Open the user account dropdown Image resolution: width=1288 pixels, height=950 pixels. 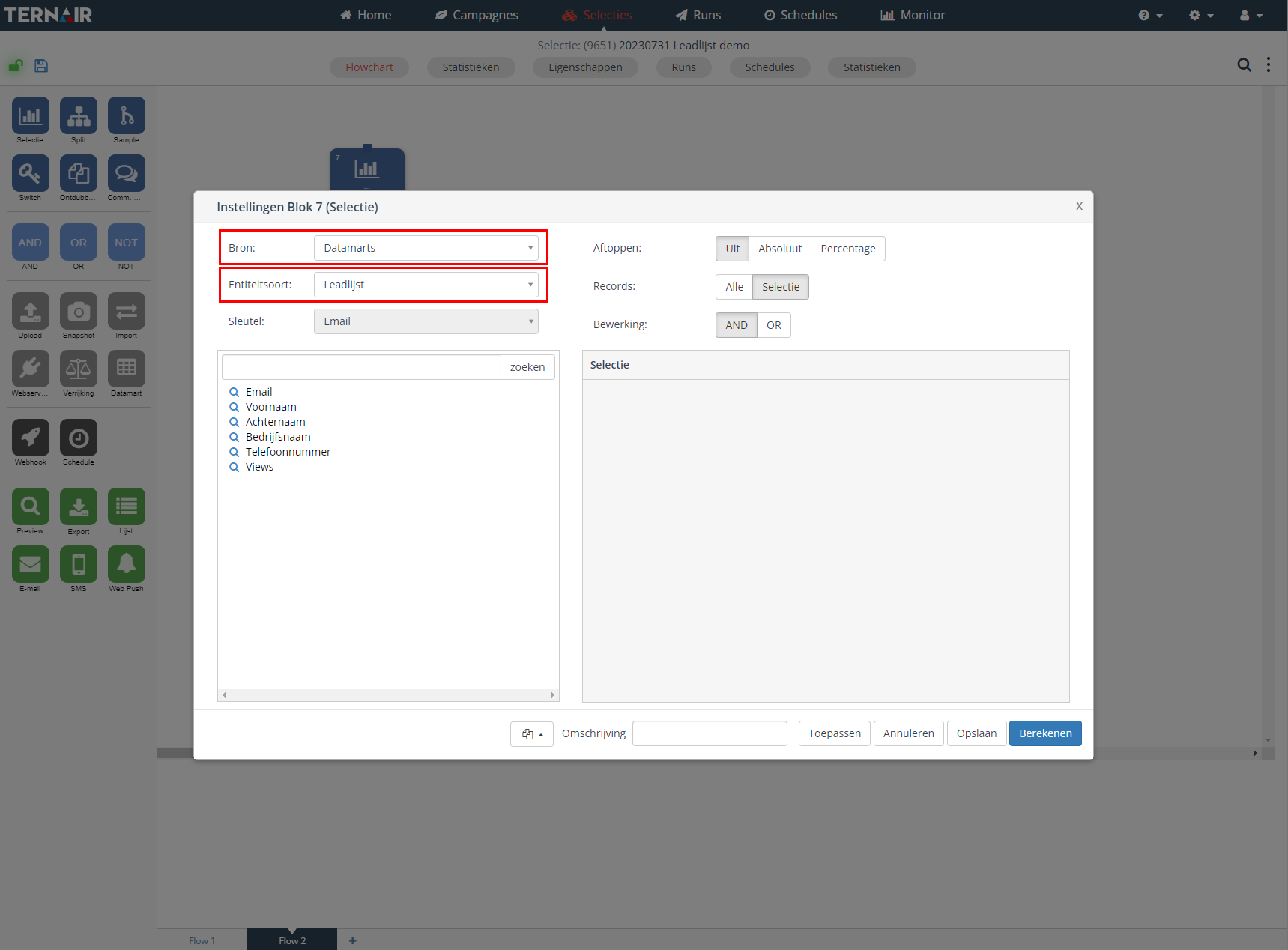[x=1251, y=15]
